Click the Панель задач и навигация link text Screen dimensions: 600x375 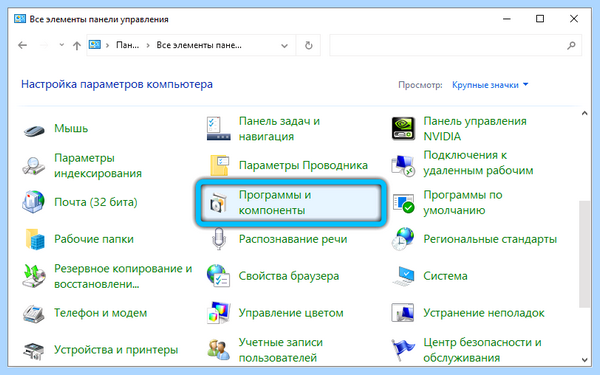click(x=279, y=129)
